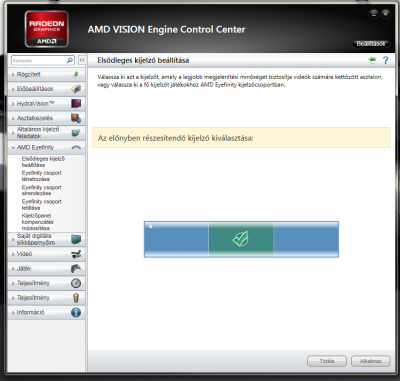The image size is (400, 381).
Task: Click the Alkalmaz button
Action: 371,361
